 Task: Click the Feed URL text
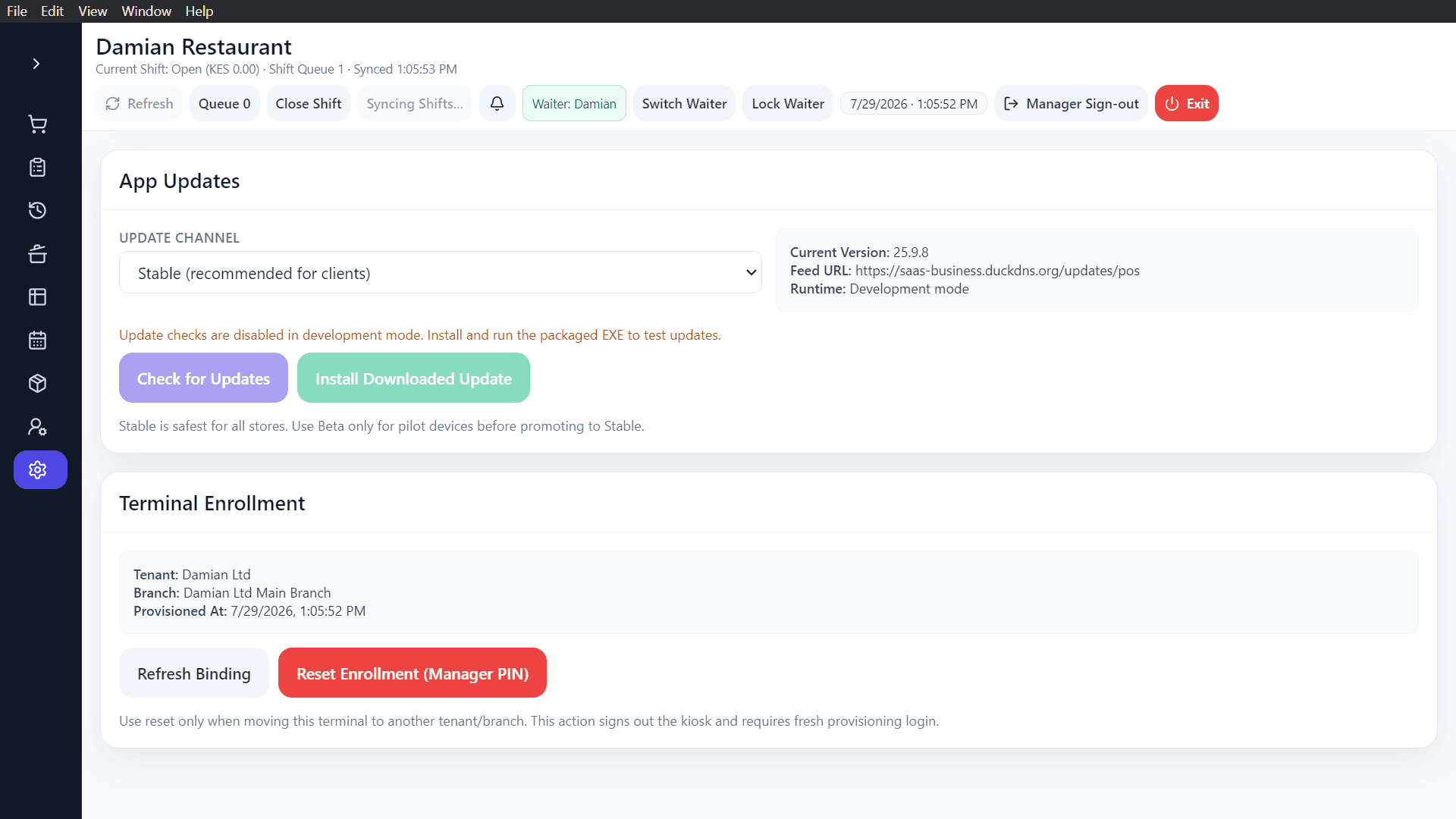pyautogui.click(x=965, y=271)
